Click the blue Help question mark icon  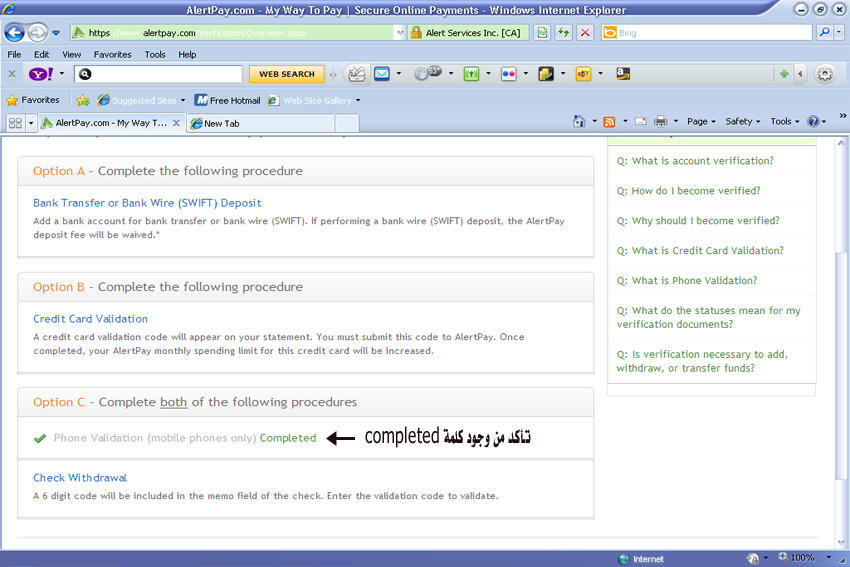[x=813, y=121]
